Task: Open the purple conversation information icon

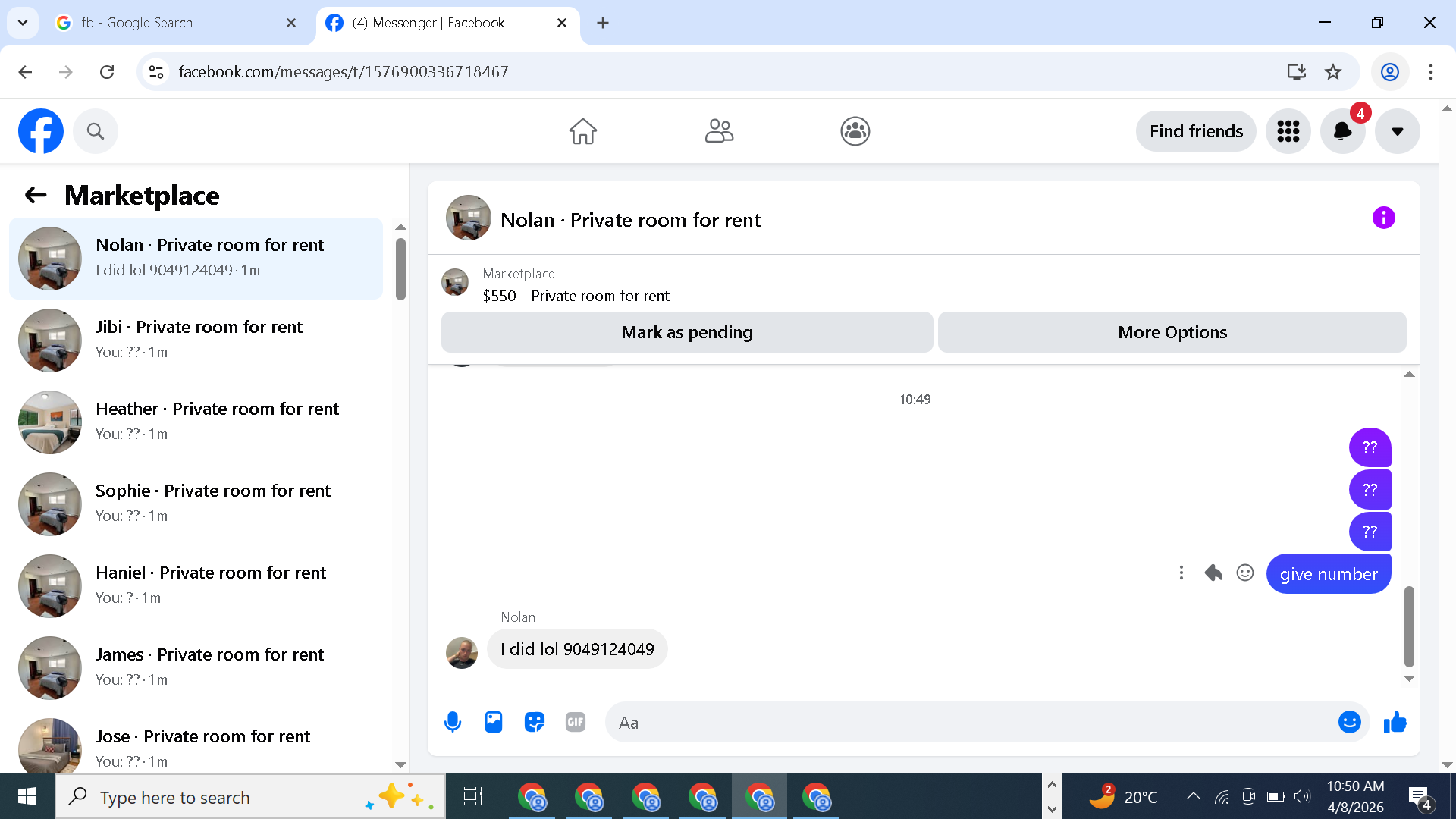Action: (1383, 218)
